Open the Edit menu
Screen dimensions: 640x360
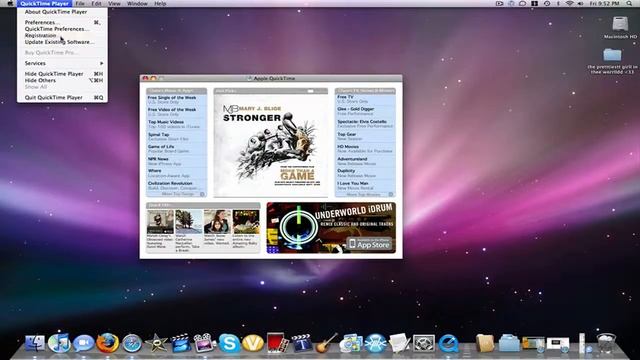coord(96,4)
